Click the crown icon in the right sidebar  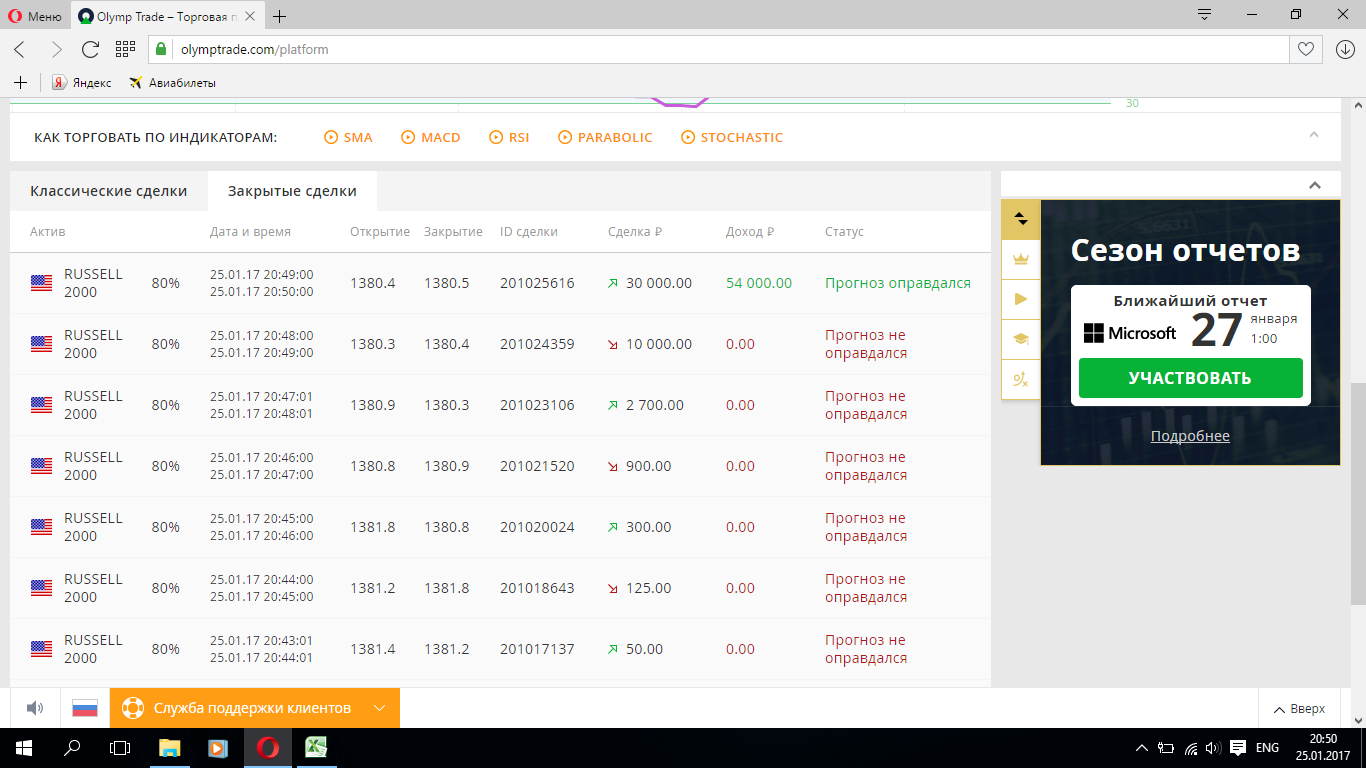coord(1021,259)
